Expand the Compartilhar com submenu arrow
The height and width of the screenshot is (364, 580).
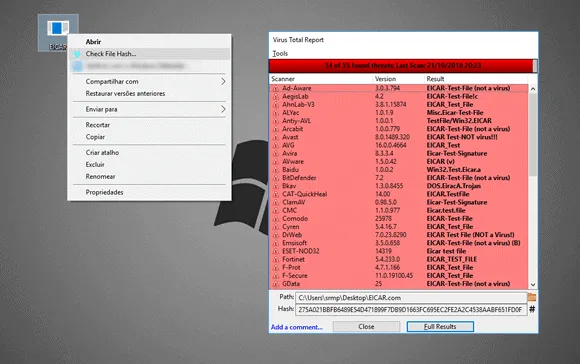click(223, 81)
